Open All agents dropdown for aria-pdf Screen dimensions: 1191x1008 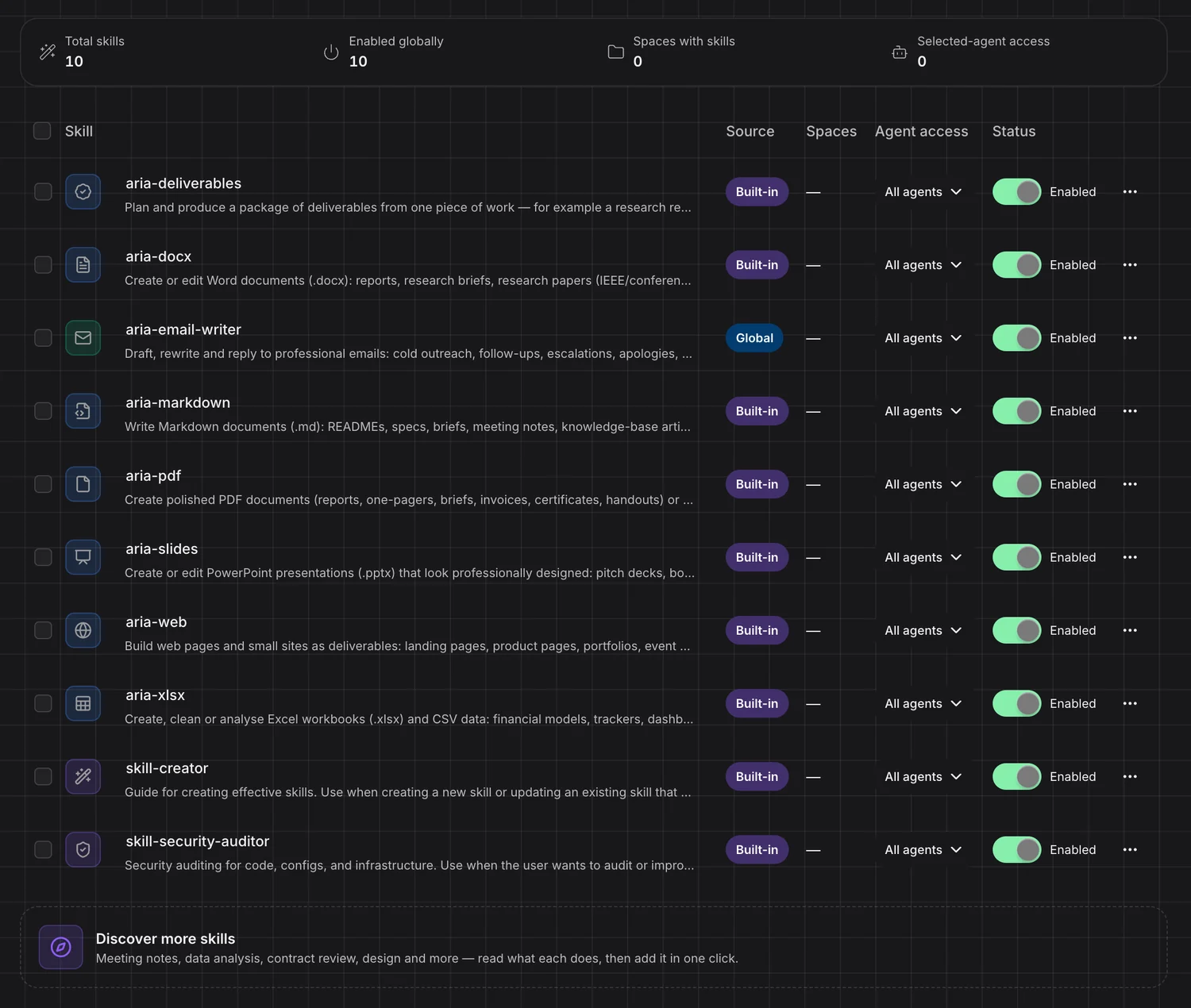923,484
